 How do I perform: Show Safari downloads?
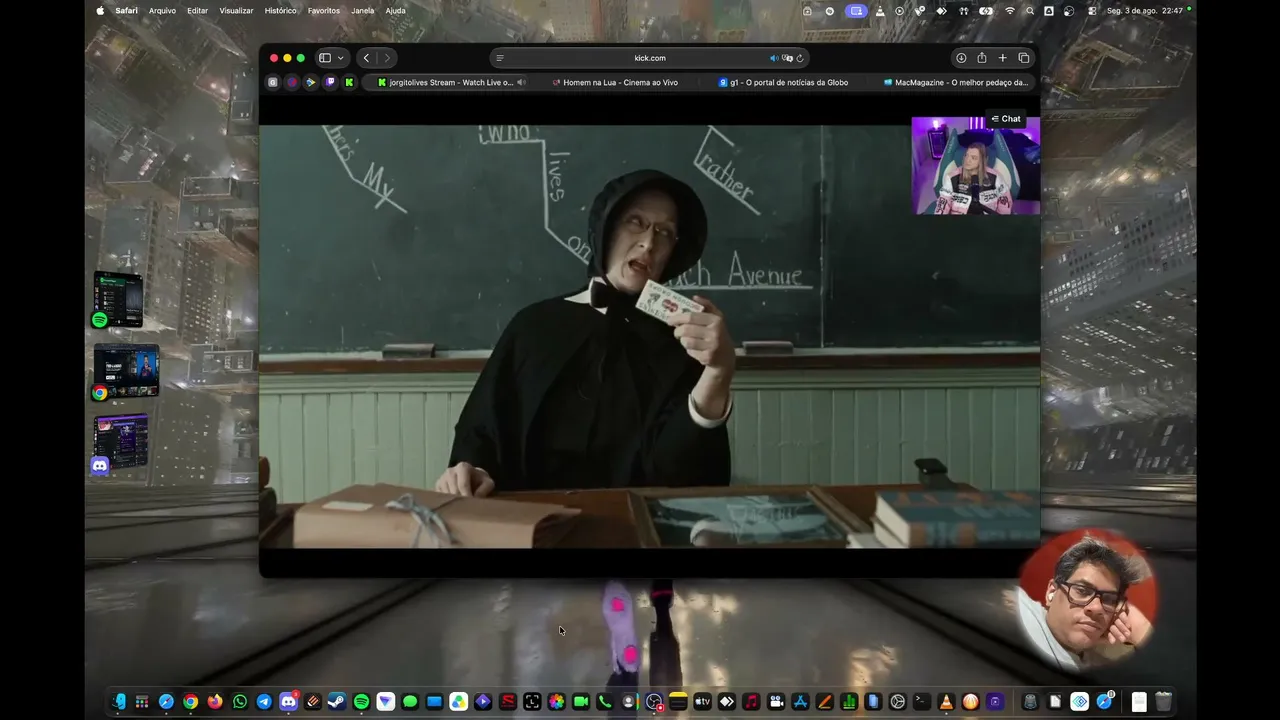(961, 58)
